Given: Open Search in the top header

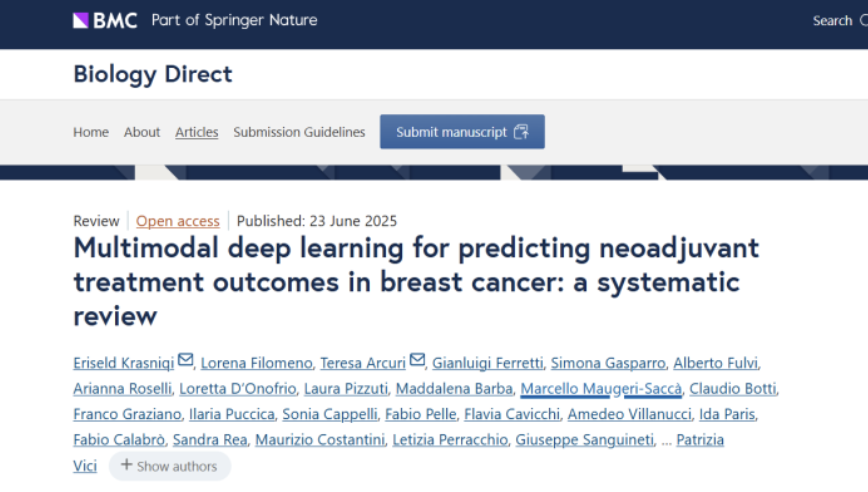Looking at the screenshot, I should (x=832, y=21).
